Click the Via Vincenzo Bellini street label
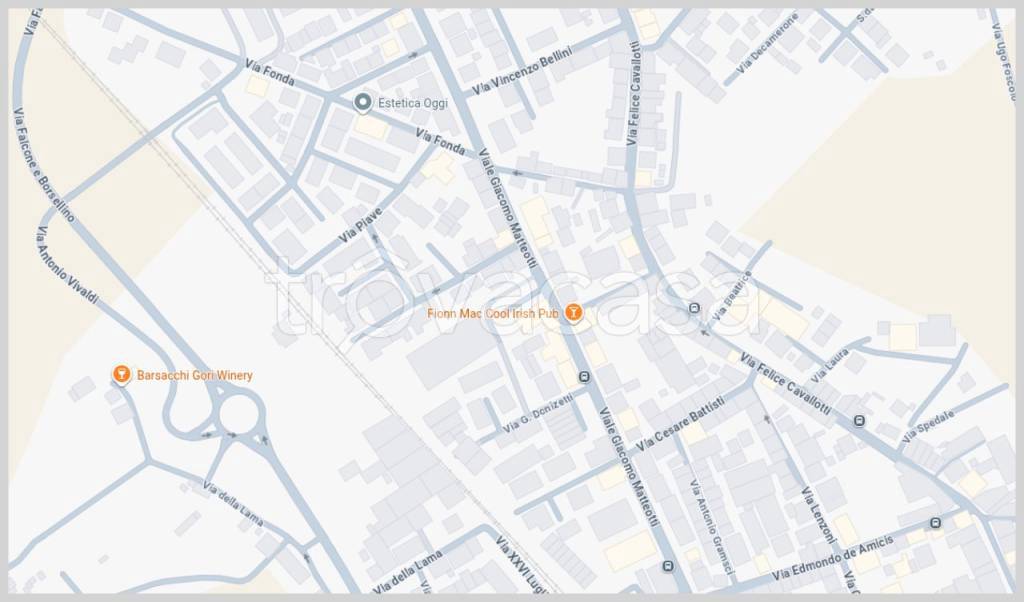Screen dimensions: 1024x602 pyautogui.click(x=522, y=71)
